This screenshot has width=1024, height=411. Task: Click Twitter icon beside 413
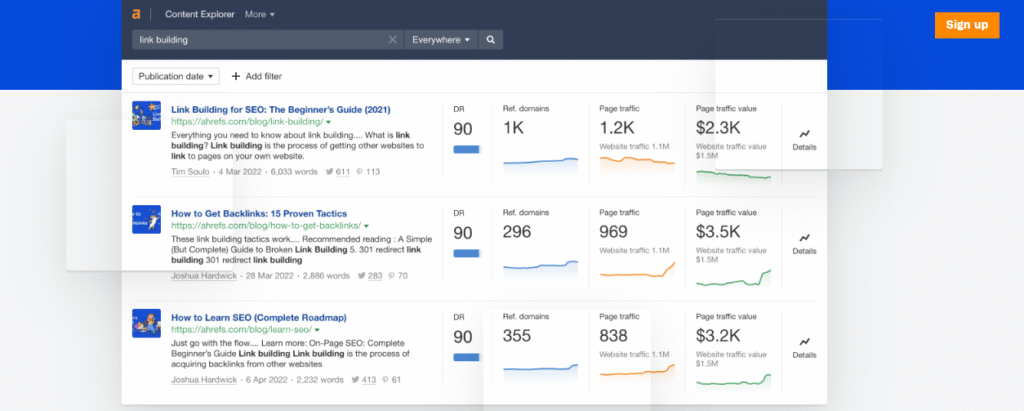click(x=355, y=380)
